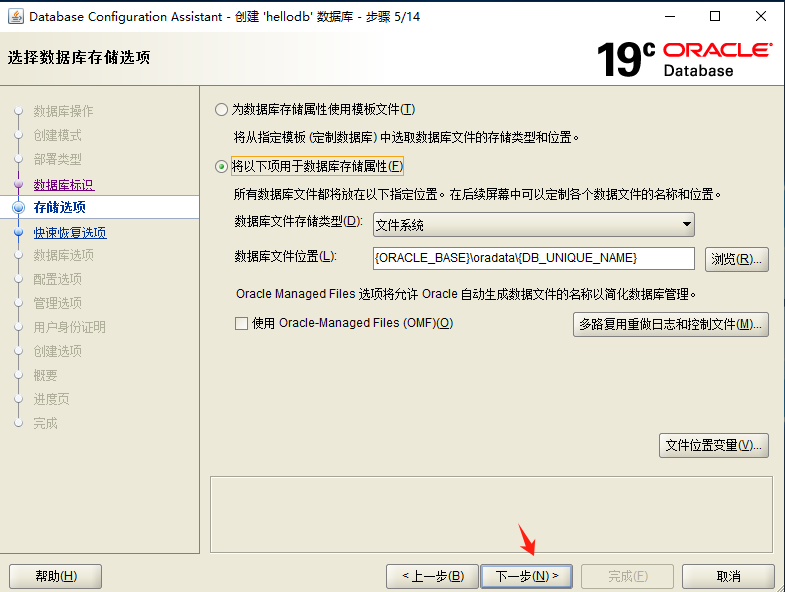Open 多路复用重做日志和控制文件 dialog
Image resolution: width=785 pixels, height=592 pixels.
coord(670,325)
